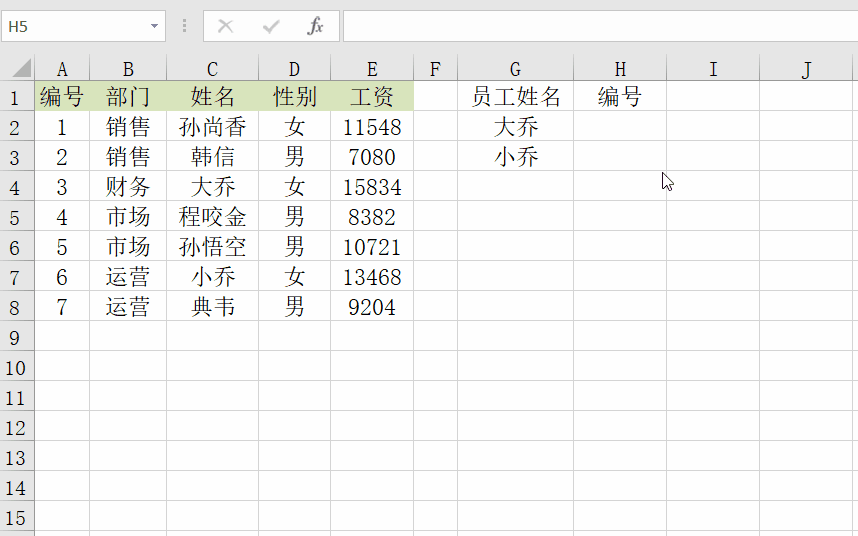
Task: Click the 编号 header cell in column H
Action: (x=620, y=97)
